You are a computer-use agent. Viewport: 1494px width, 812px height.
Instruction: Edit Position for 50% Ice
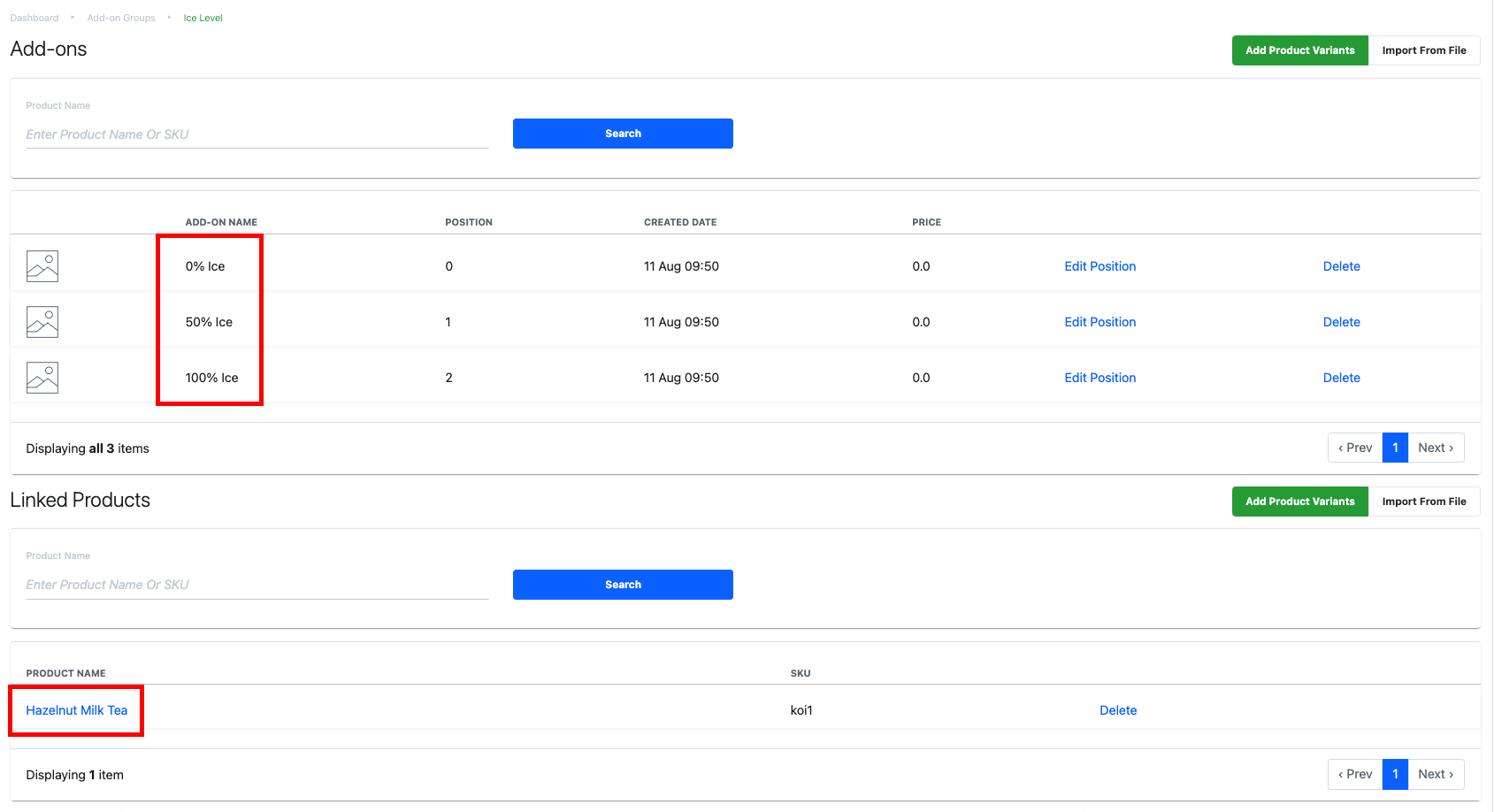pos(1100,322)
